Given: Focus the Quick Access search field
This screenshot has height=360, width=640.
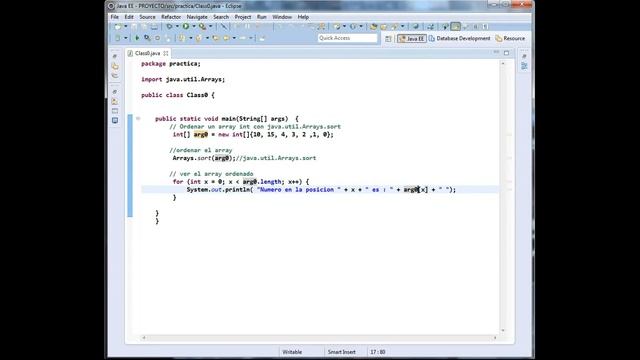Looking at the screenshot, I should (348, 38).
